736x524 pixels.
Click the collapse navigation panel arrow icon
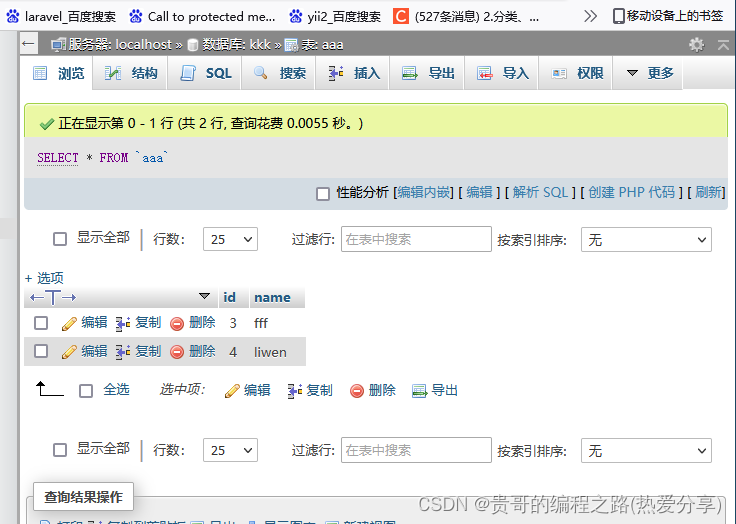(x=28, y=44)
